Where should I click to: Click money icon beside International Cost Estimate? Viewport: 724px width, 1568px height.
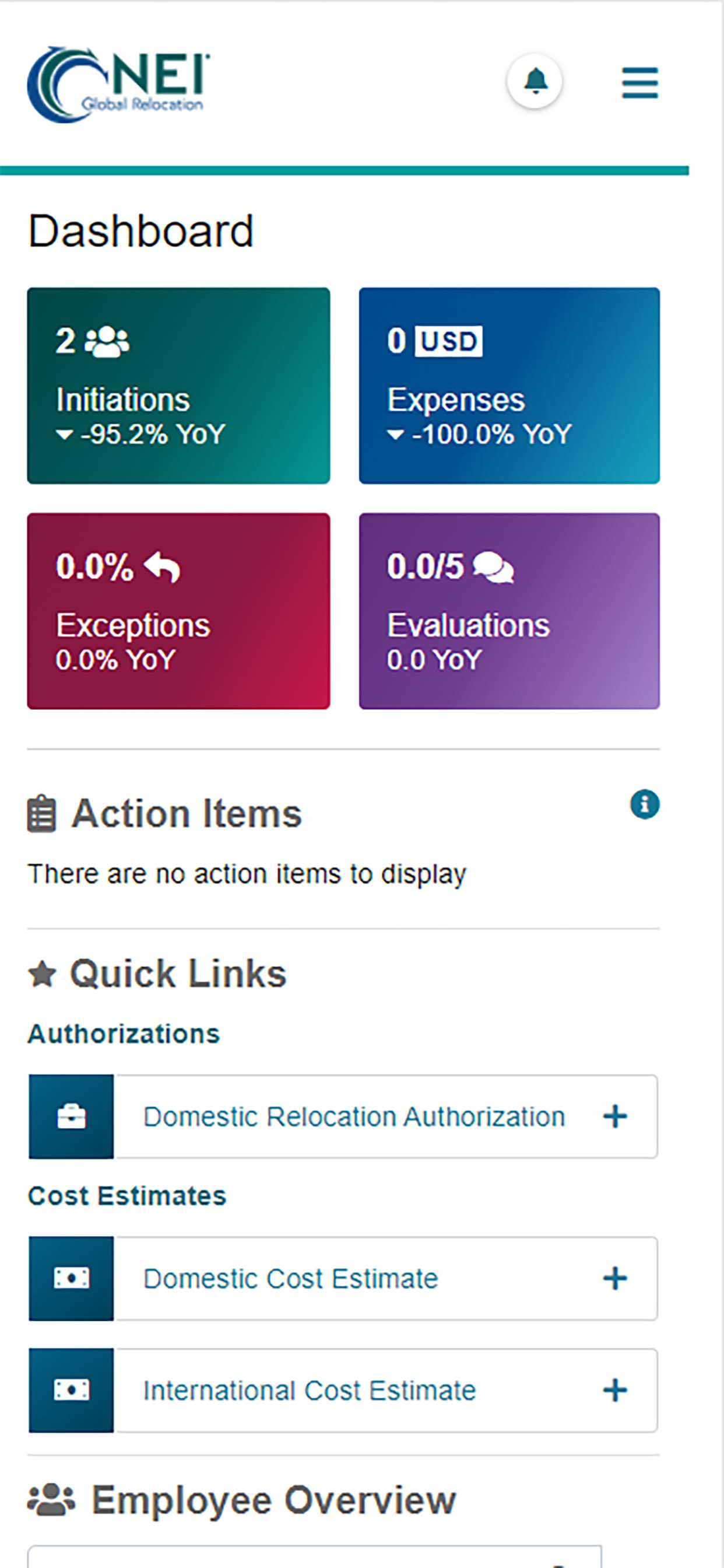click(x=71, y=1390)
